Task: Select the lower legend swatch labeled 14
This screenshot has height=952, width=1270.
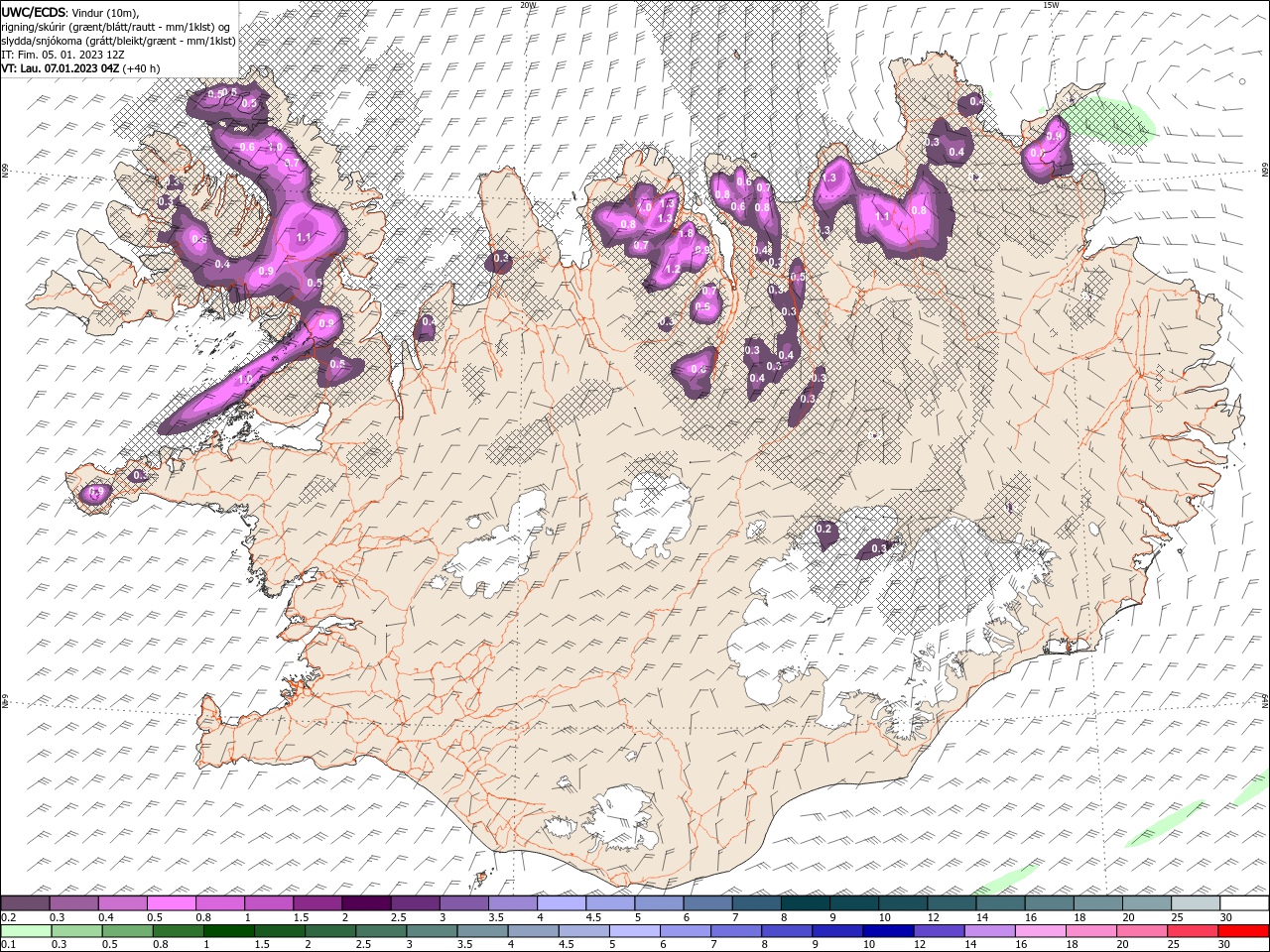Action: 988,931
